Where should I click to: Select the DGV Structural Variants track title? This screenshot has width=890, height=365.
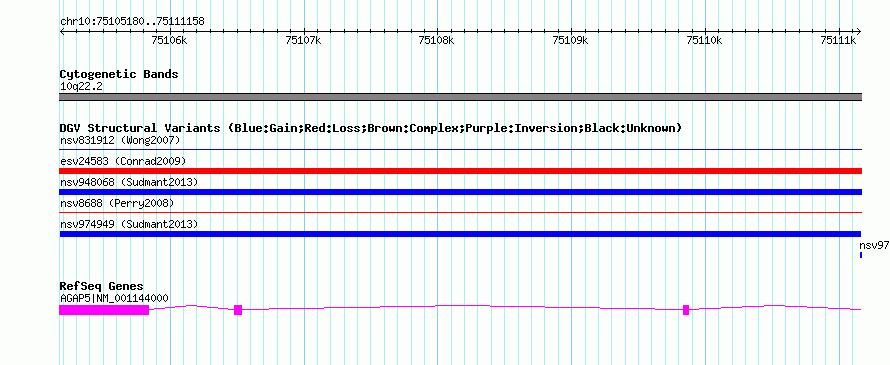pyautogui.click(x=370, y=128)
